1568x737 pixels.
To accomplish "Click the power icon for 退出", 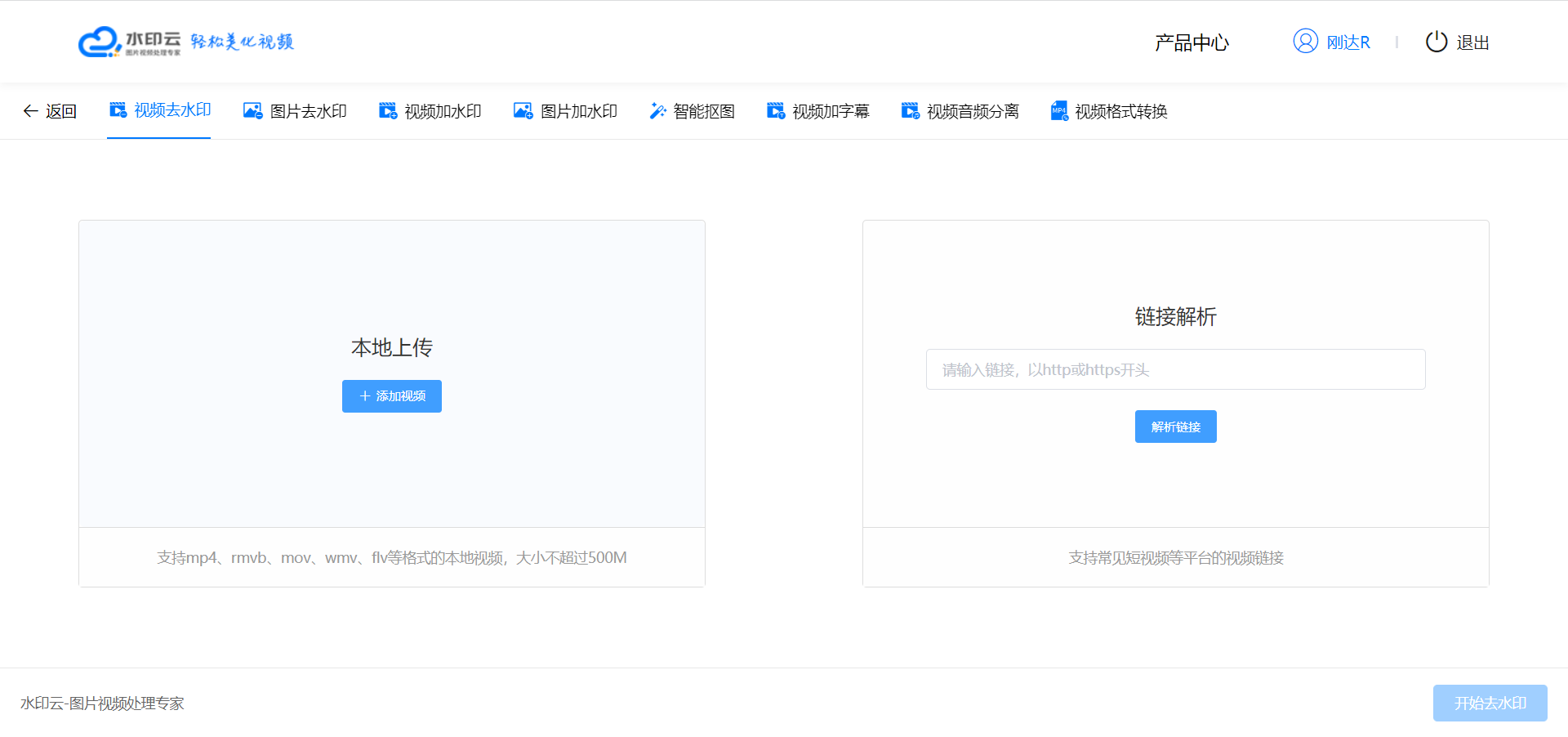I will pos(1437,42).
